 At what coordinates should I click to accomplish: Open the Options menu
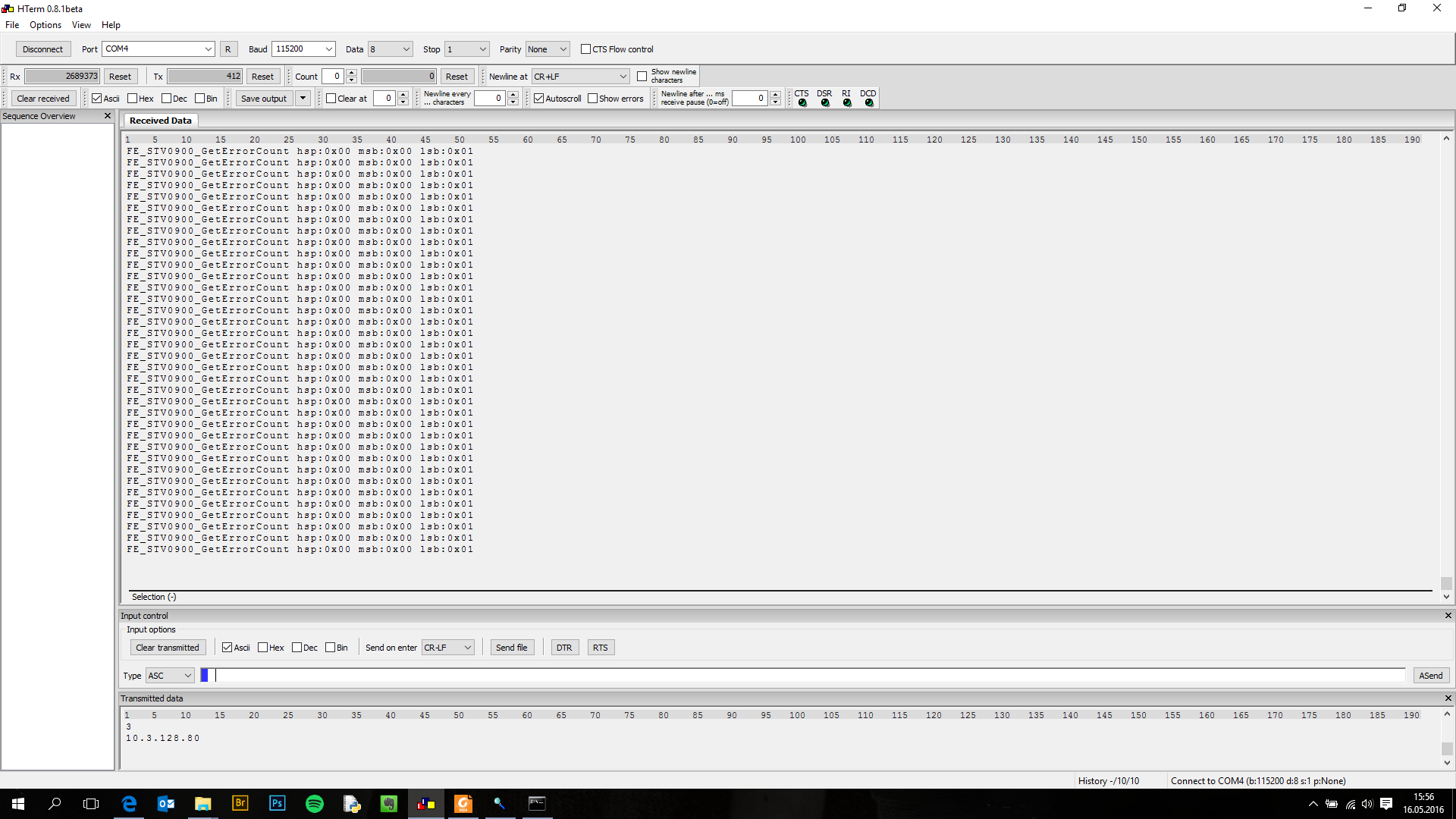tap(45, 25)
